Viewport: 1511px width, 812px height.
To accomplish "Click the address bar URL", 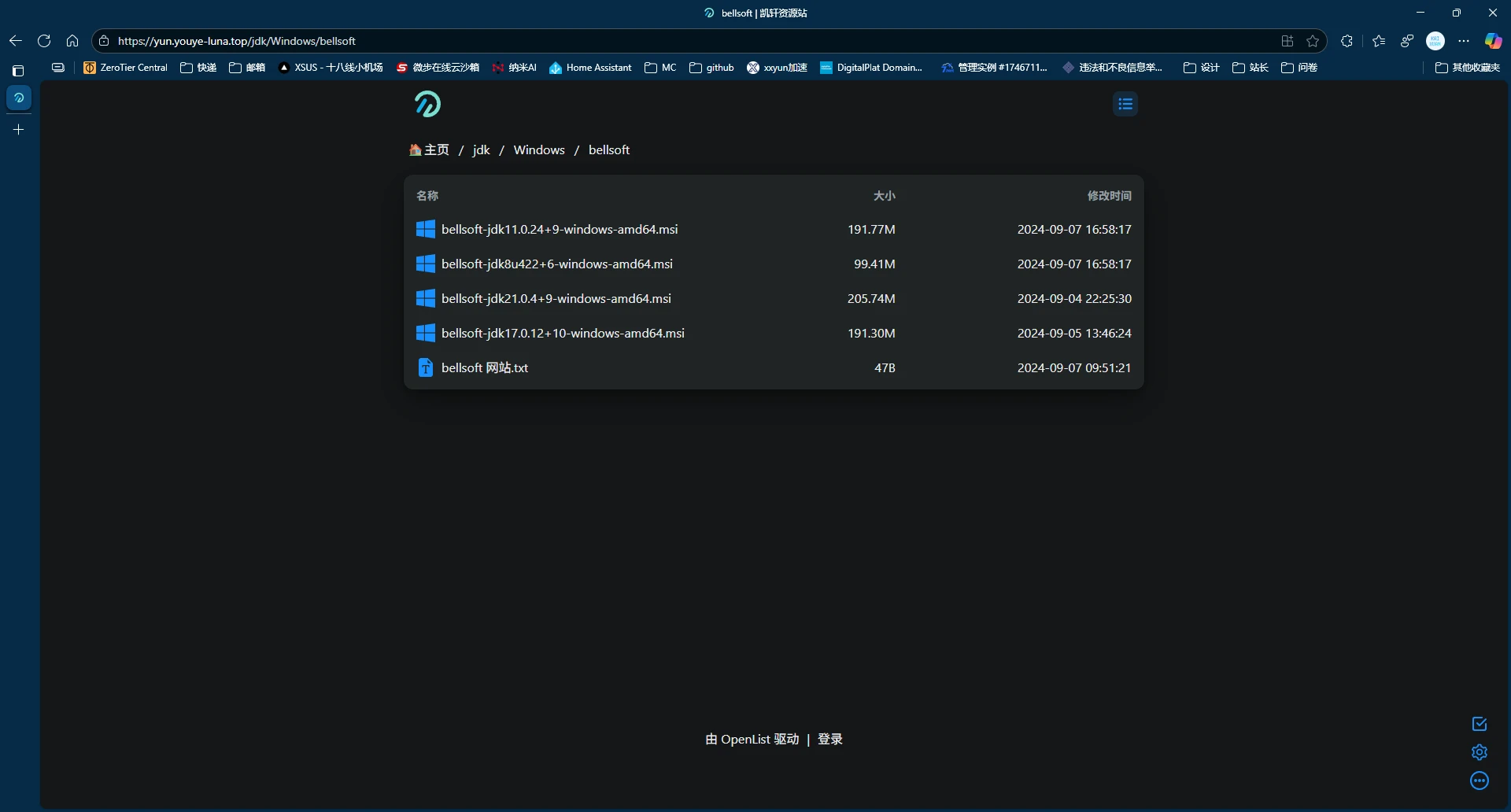I will click(237, 41).
